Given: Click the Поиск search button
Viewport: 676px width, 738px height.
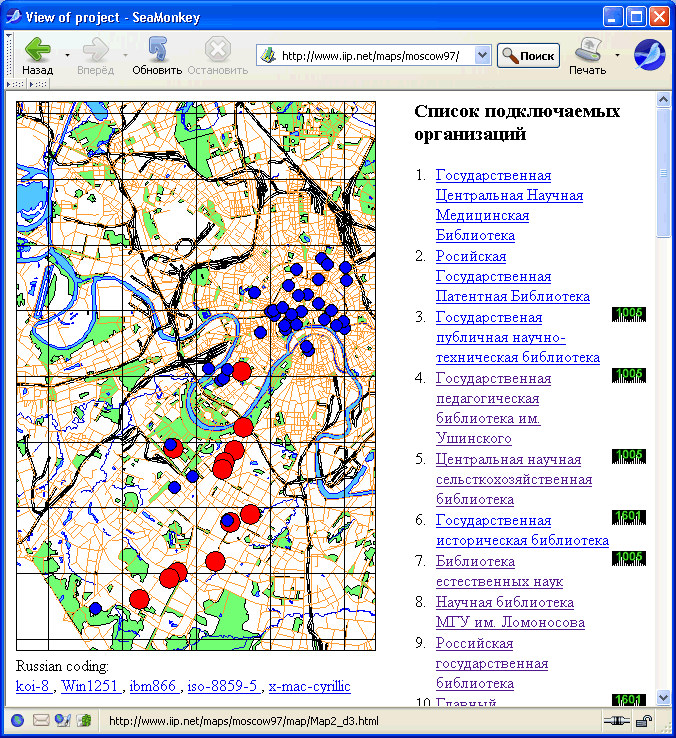Looking at the screenshot, I should (x=528, y=56).
